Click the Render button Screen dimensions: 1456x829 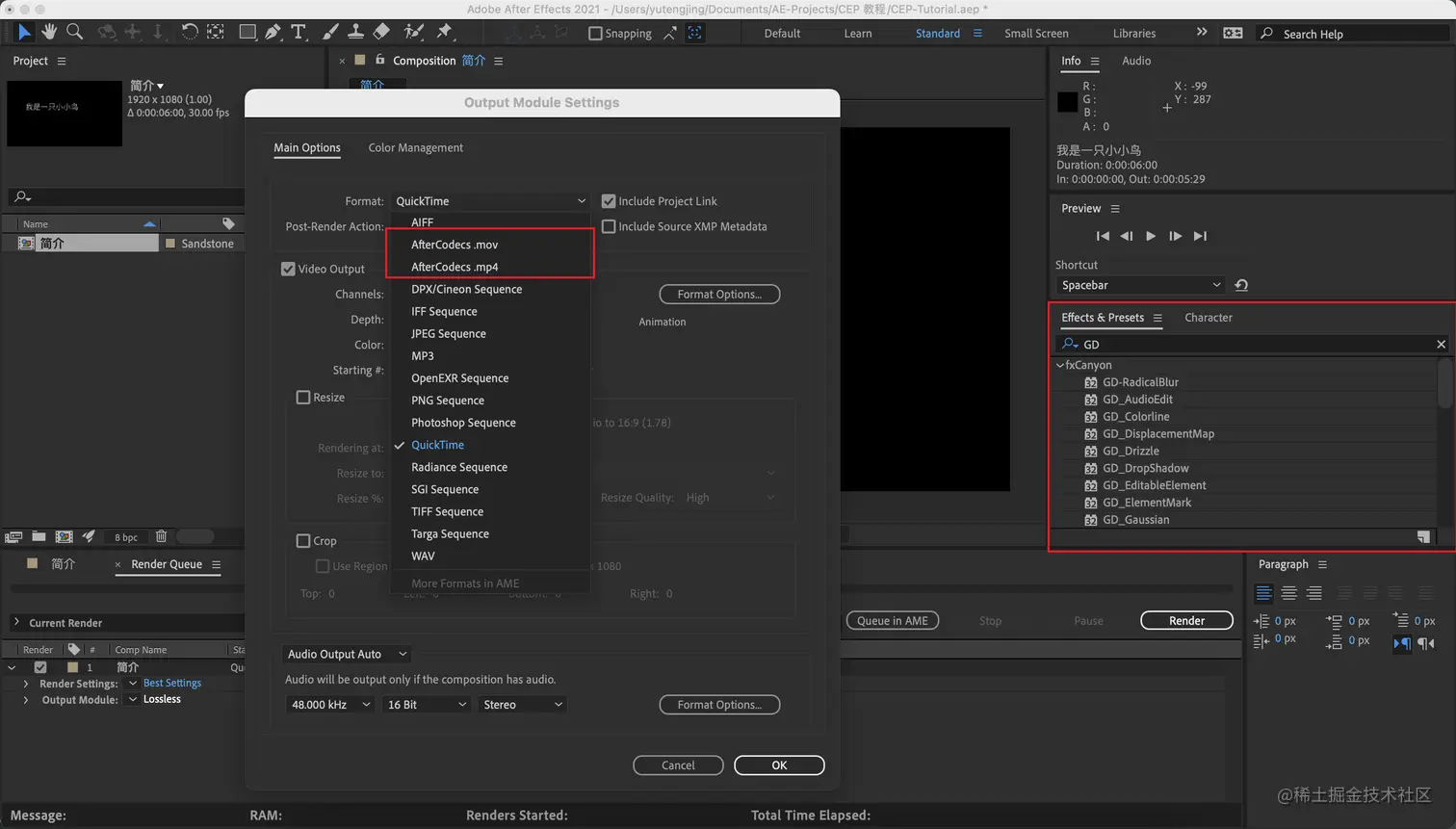1186,621
